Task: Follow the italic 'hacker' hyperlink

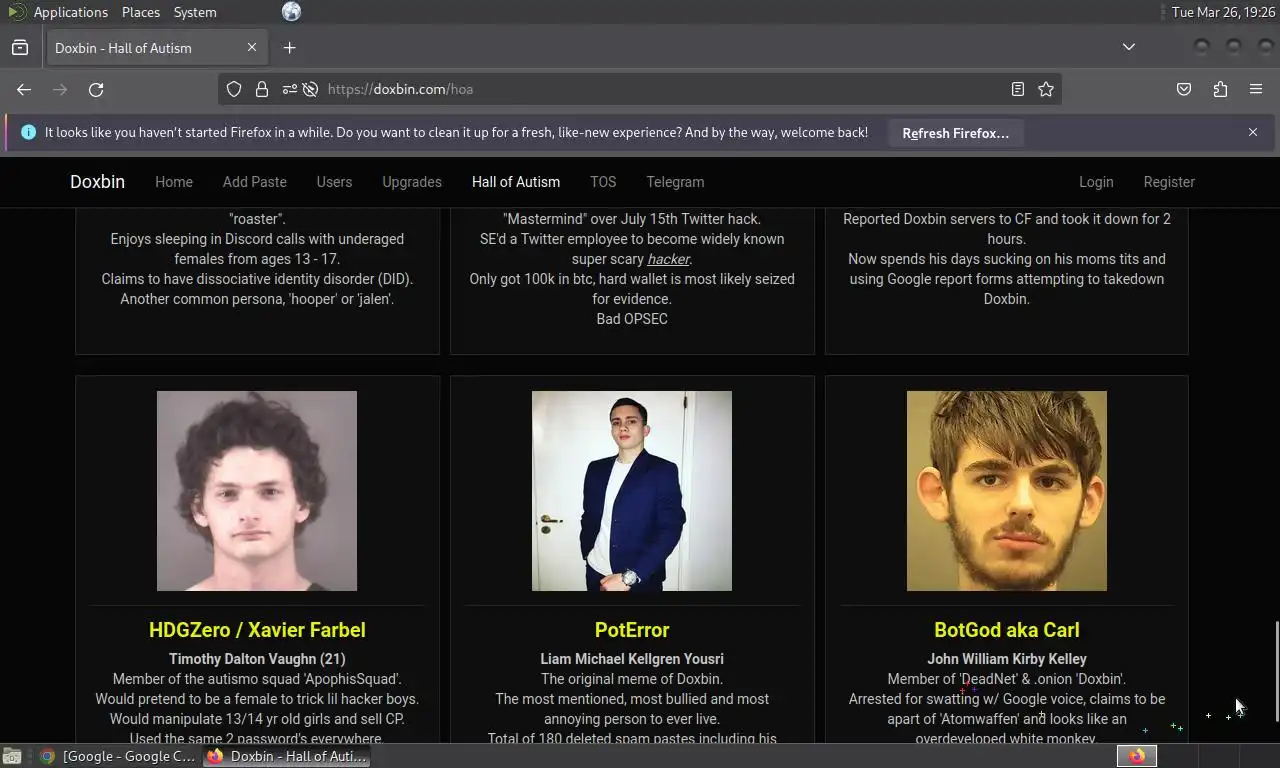Action: coord(668,259)
